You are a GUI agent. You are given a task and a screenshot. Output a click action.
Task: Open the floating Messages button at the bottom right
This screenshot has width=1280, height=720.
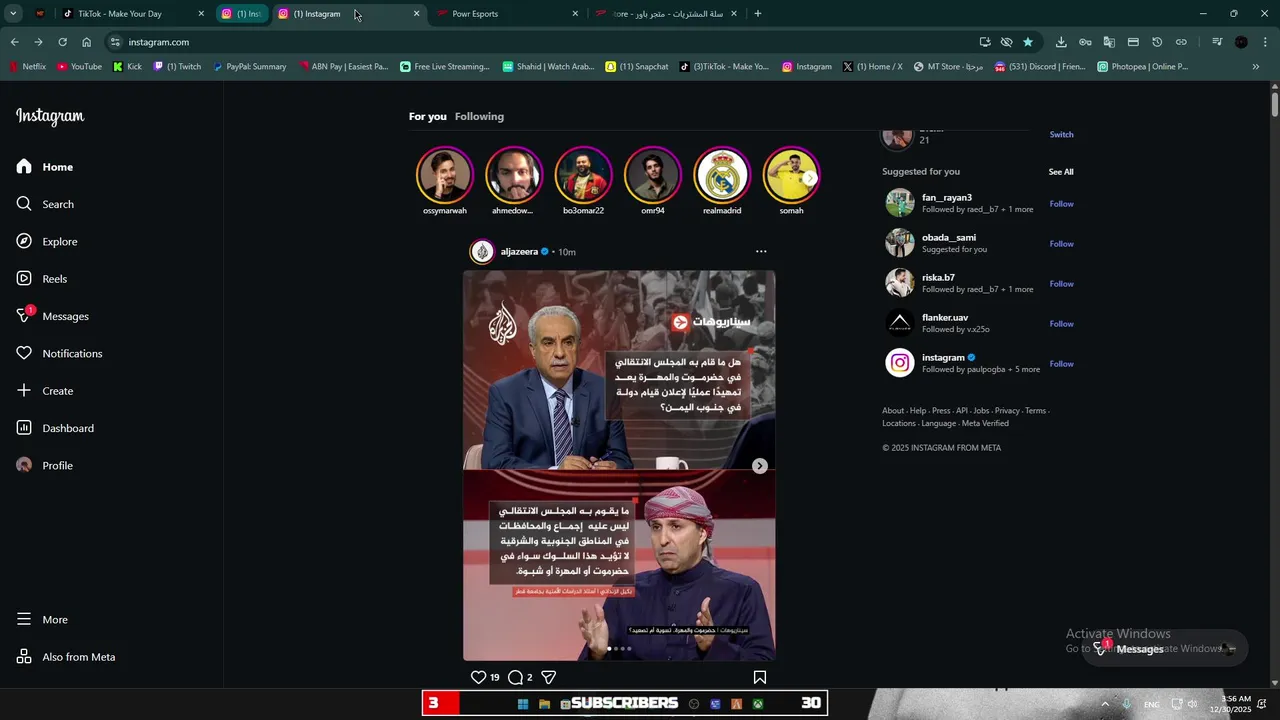pos(1165,649)
